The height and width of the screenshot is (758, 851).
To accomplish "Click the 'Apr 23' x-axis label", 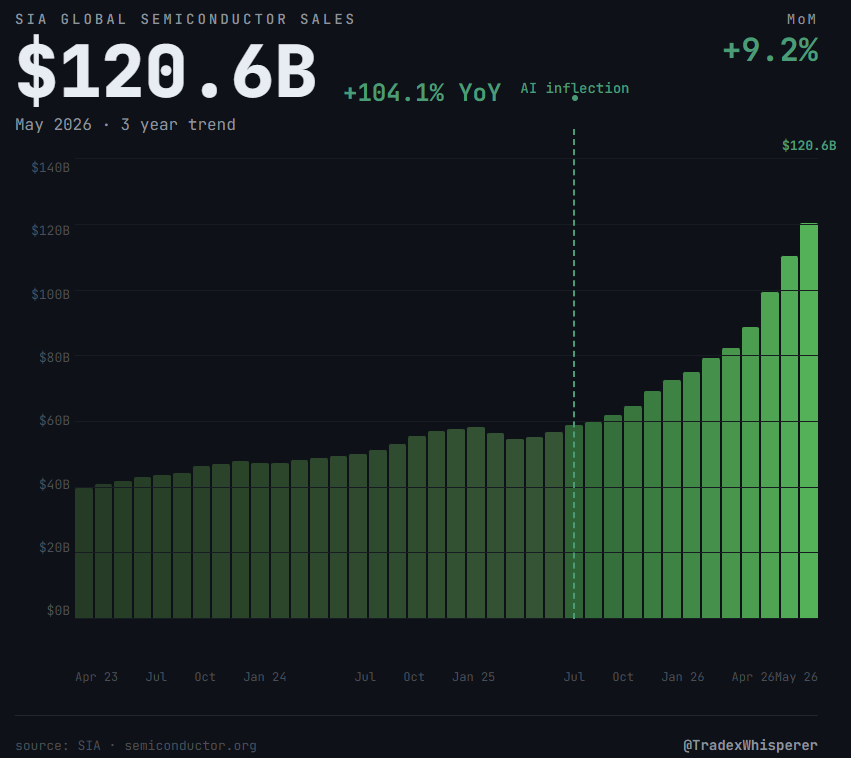I will coord(97,677).
